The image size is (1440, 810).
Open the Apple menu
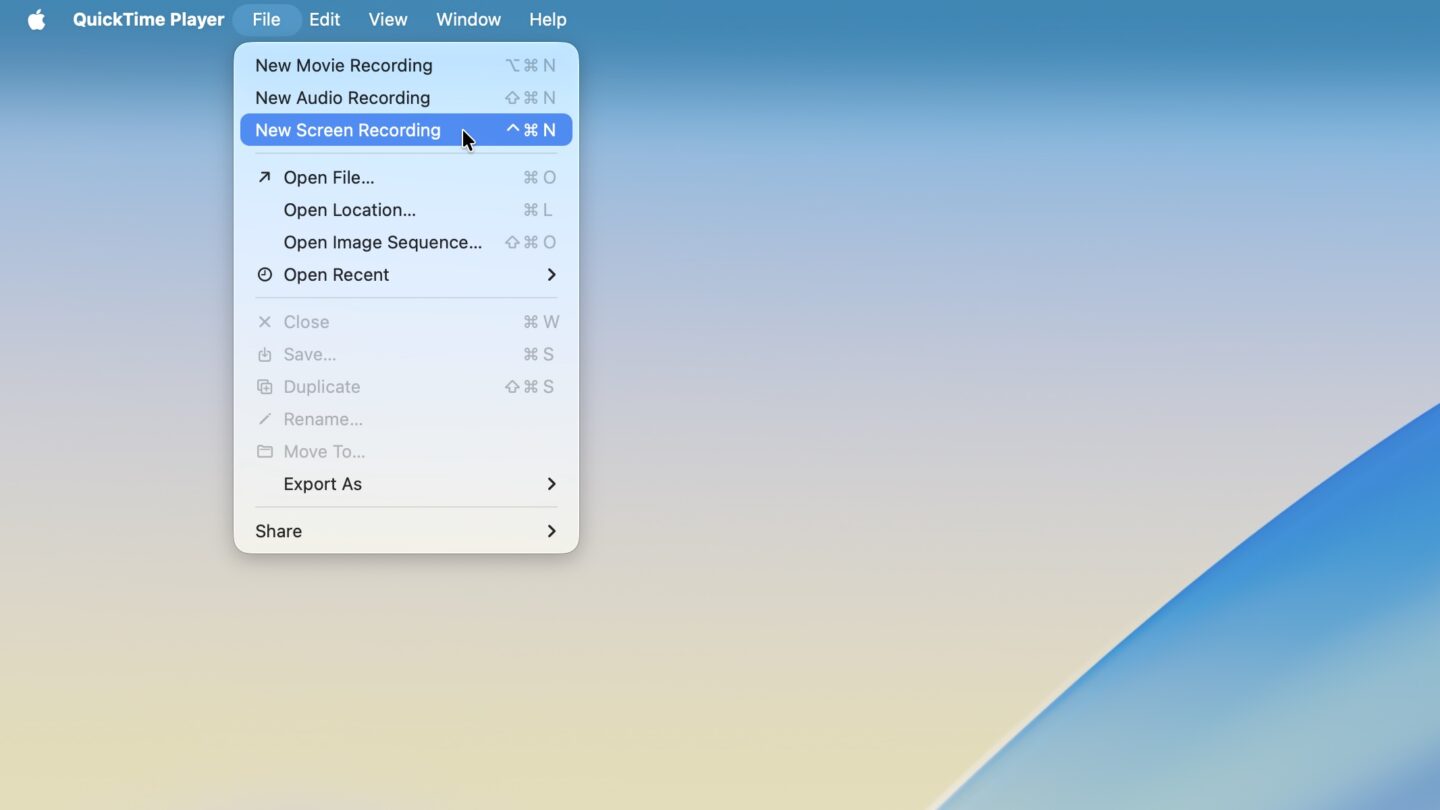pos(36,19)
